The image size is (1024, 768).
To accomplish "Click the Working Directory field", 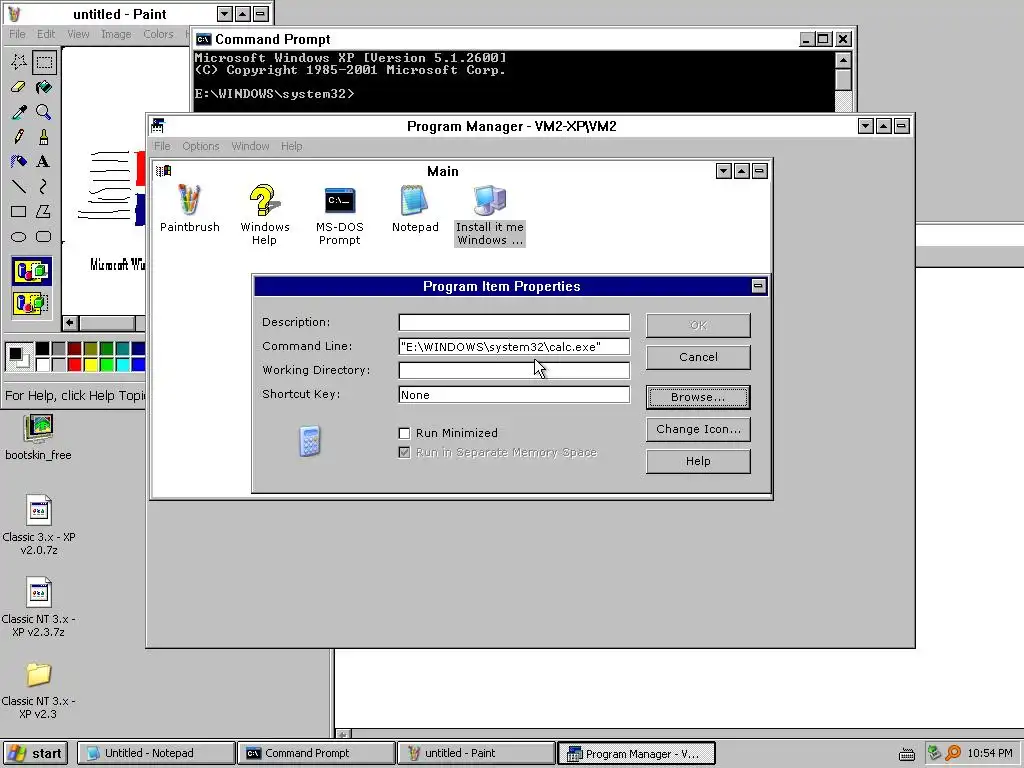I will [514, 370].
